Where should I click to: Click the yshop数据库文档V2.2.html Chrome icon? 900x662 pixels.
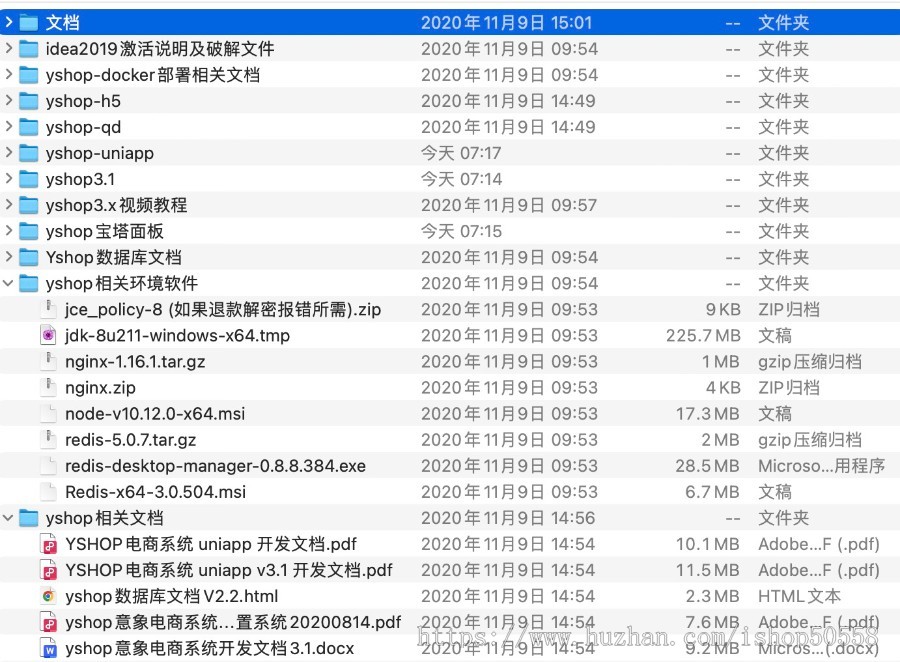(49, 596)
